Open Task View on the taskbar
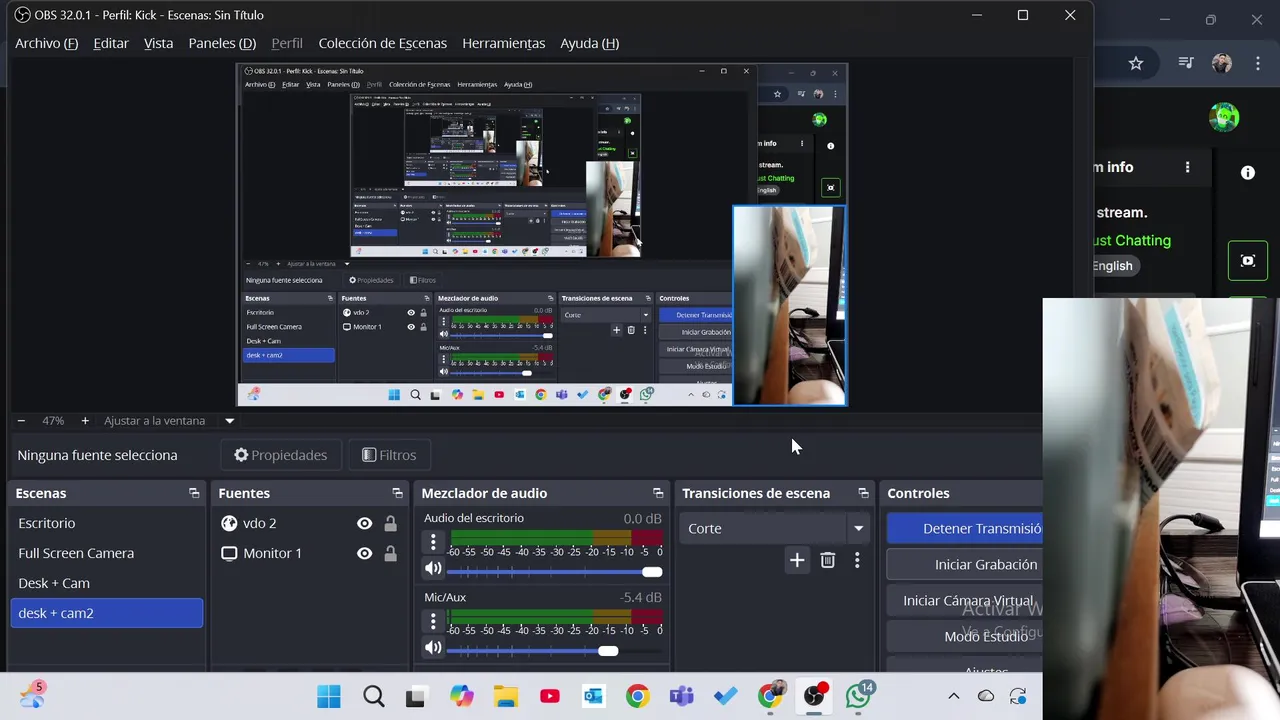Viewport: 1280px width, 720px height. click(415, 697)
